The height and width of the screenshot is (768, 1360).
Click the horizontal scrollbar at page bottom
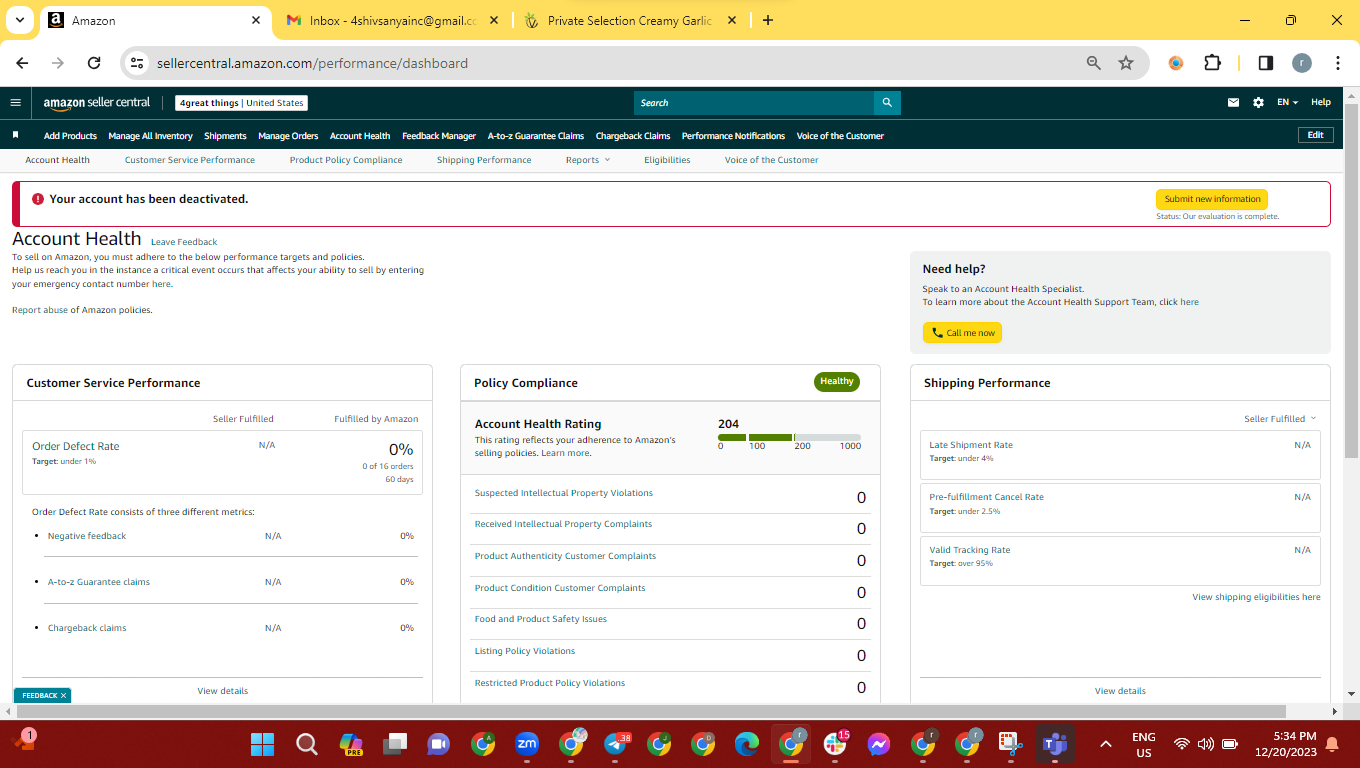[651, 712]
